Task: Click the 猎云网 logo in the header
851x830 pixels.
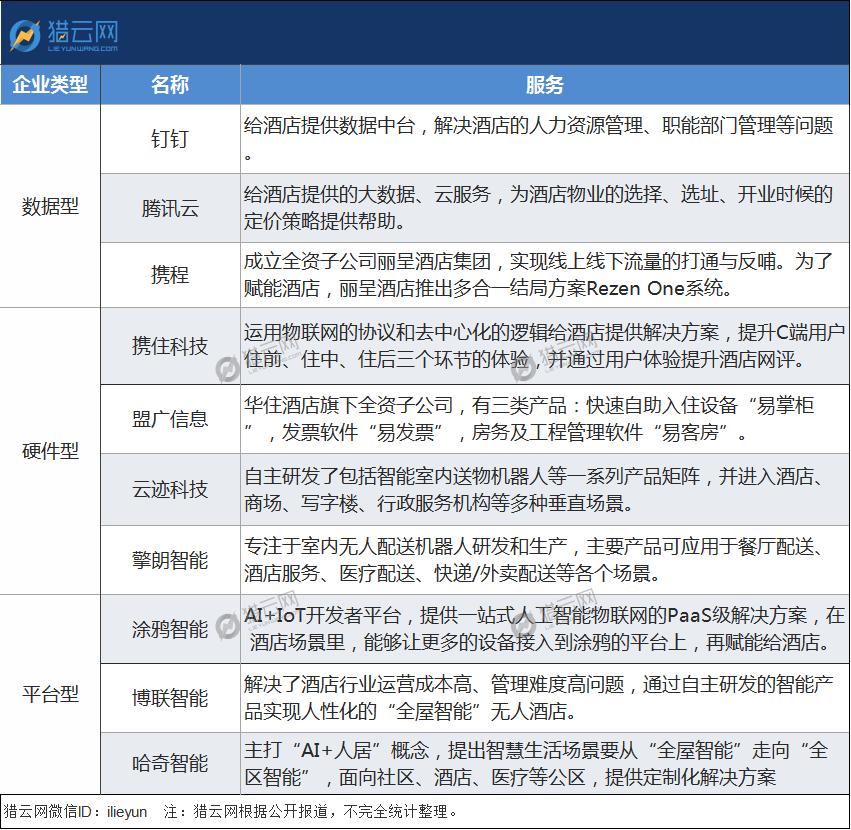Action: (63, 35)
